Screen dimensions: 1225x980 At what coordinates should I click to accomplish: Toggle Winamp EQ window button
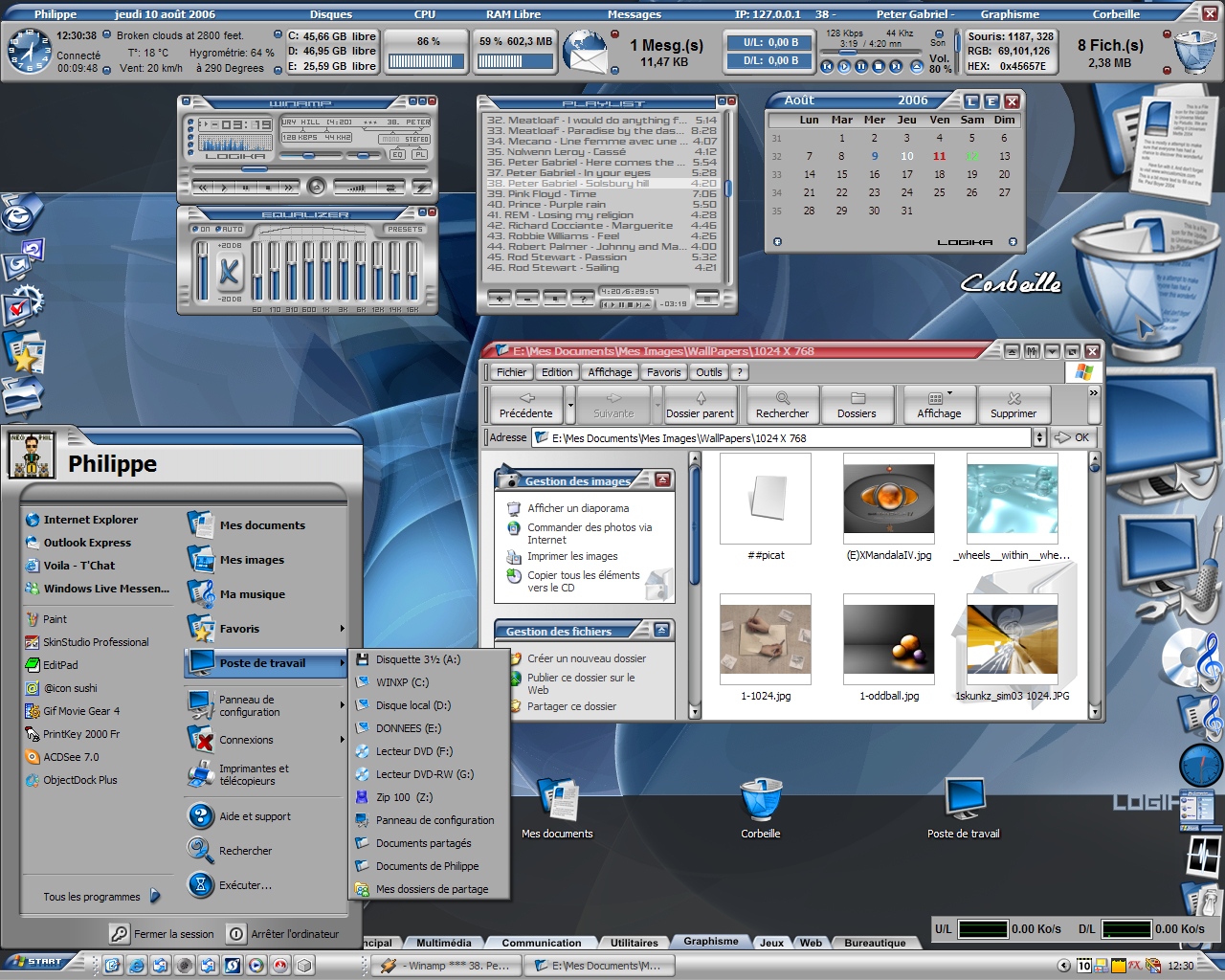click(x=397, y=154)
